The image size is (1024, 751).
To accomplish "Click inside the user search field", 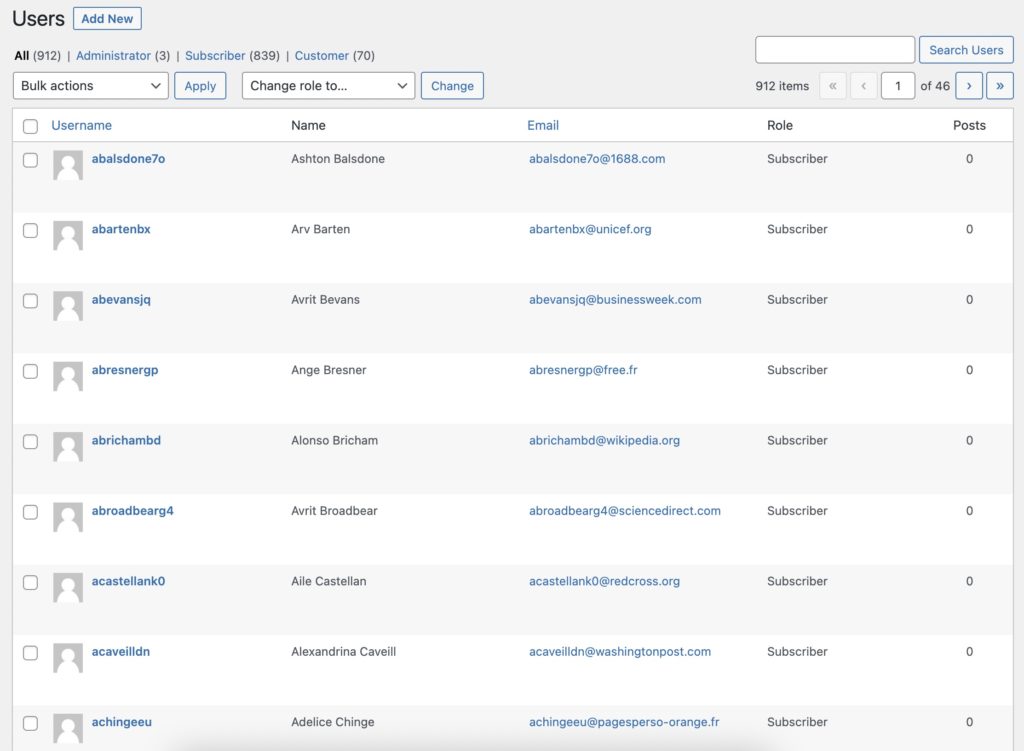I will tap(834, 49).
